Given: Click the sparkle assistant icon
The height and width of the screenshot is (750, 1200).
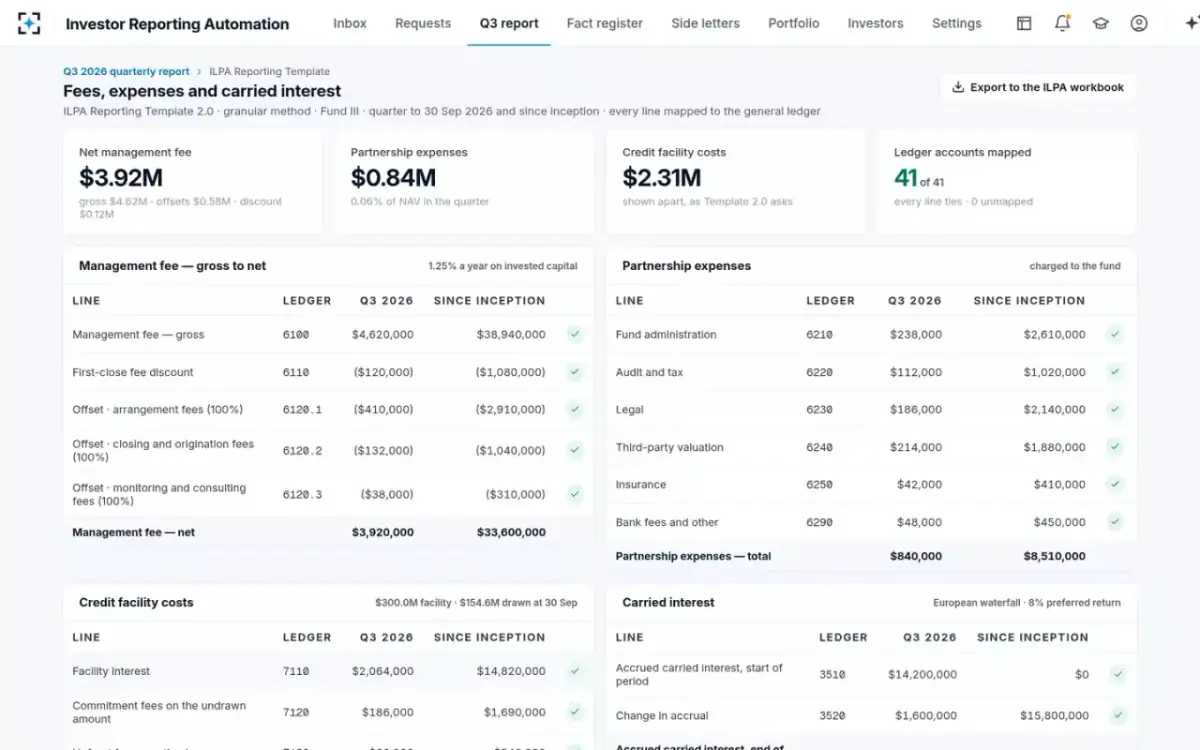Looking at the screenshot, I should tap(1190, 23).
